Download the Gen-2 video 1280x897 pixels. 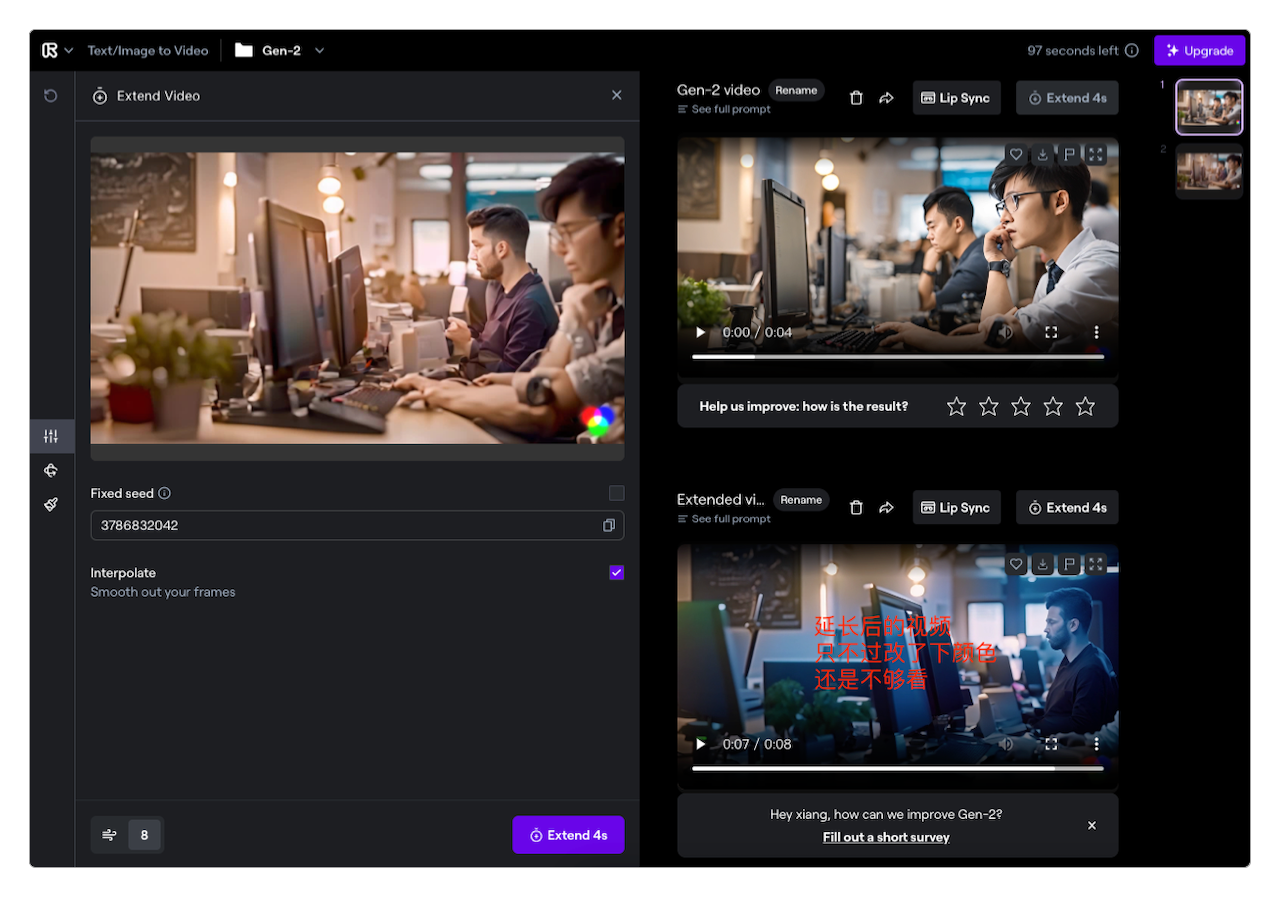[1043, 154]
